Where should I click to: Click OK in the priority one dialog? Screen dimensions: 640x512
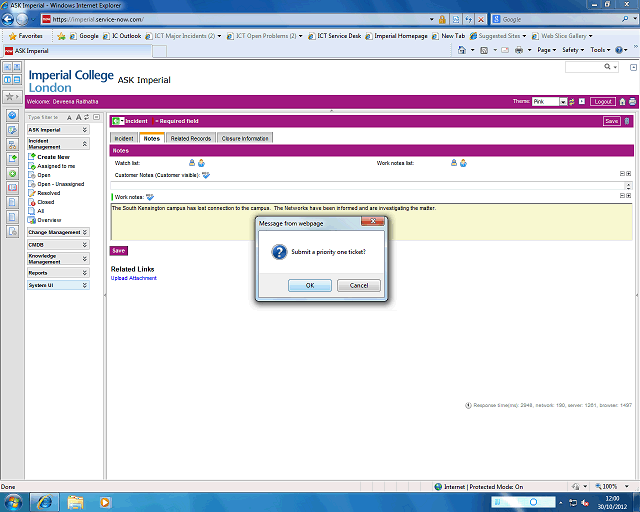[309, 285]
